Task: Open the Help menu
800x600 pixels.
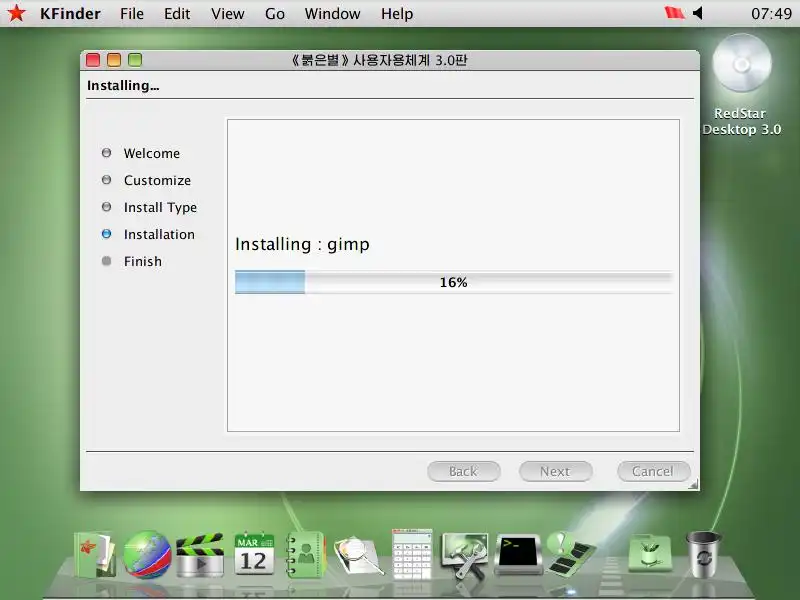Action: [397, 14]
